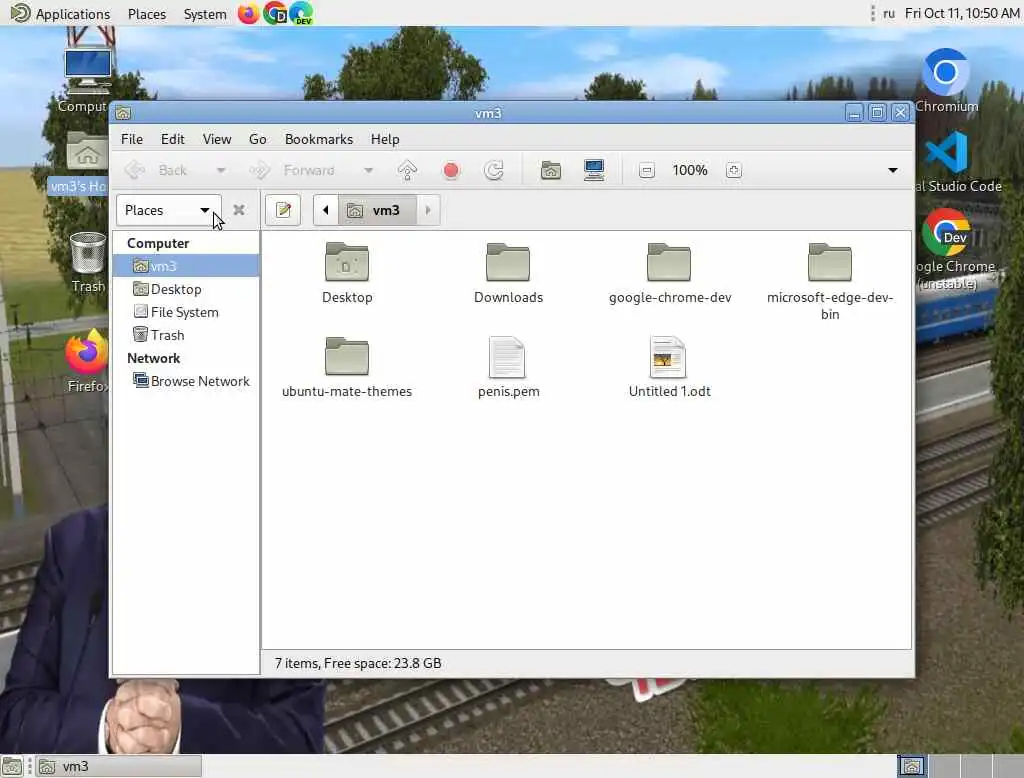This screenshot has height=778, width=1024.
Task: Select the google-chrome-dev folder
Action: pyautogui.click(x=669, y=262)
